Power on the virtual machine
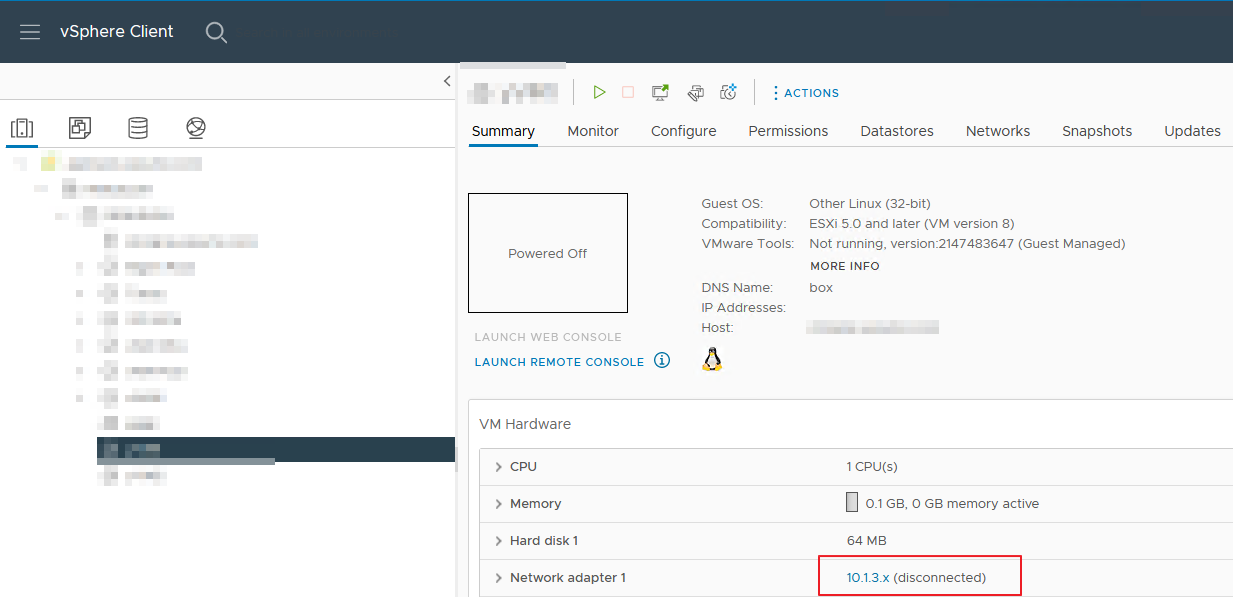Viewport: 1233px width, 597px height. coord(599,92)
